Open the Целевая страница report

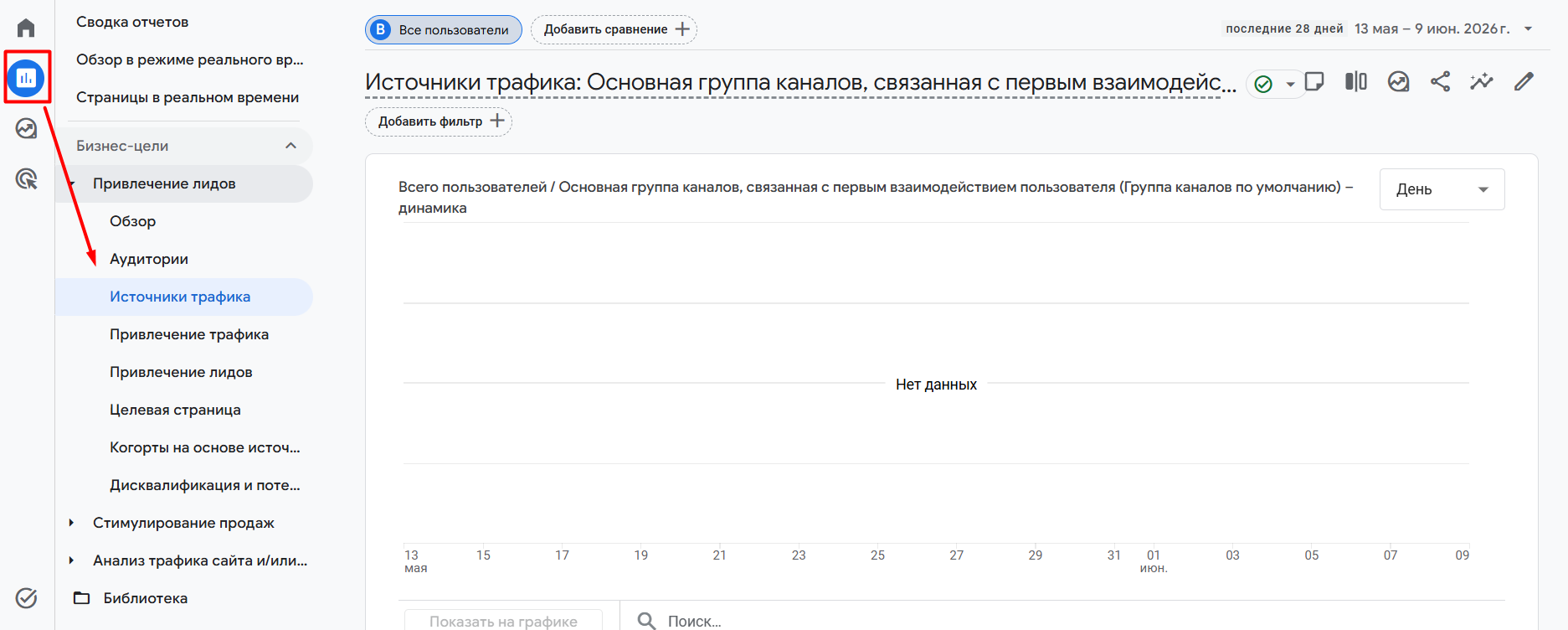pos(175,410)
